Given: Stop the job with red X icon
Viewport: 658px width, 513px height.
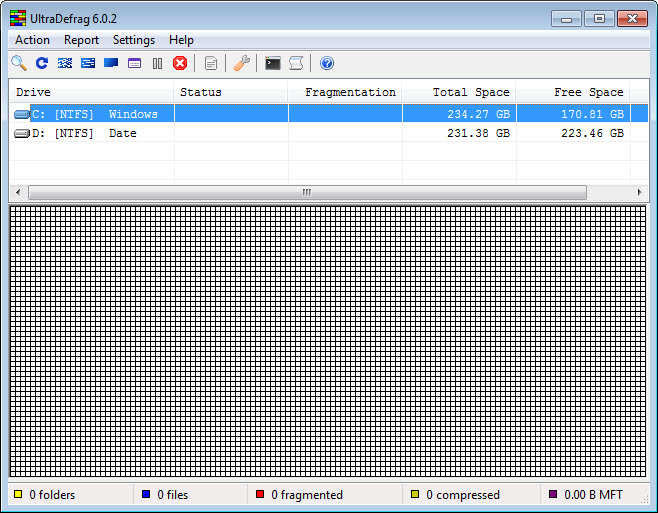Looking at the screenshot, I should (180, 63).
